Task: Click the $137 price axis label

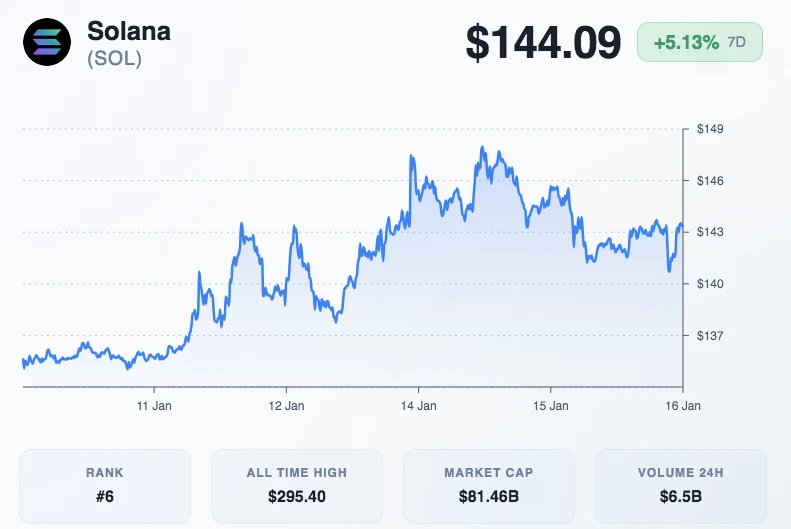Action: click(710, 335)
